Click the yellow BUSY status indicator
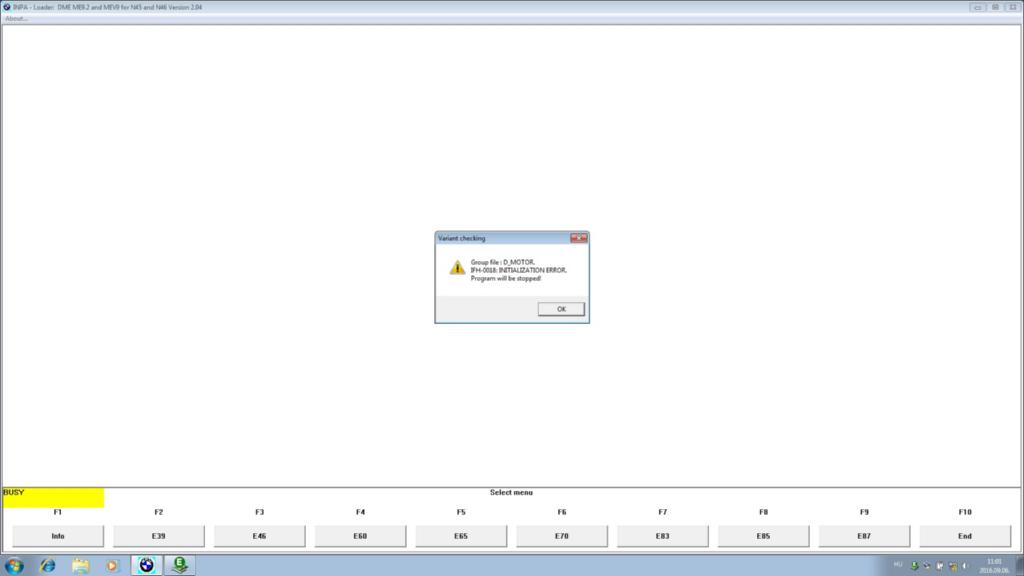The height and width of the screenshot is (576, 1024). coord(53,497)
